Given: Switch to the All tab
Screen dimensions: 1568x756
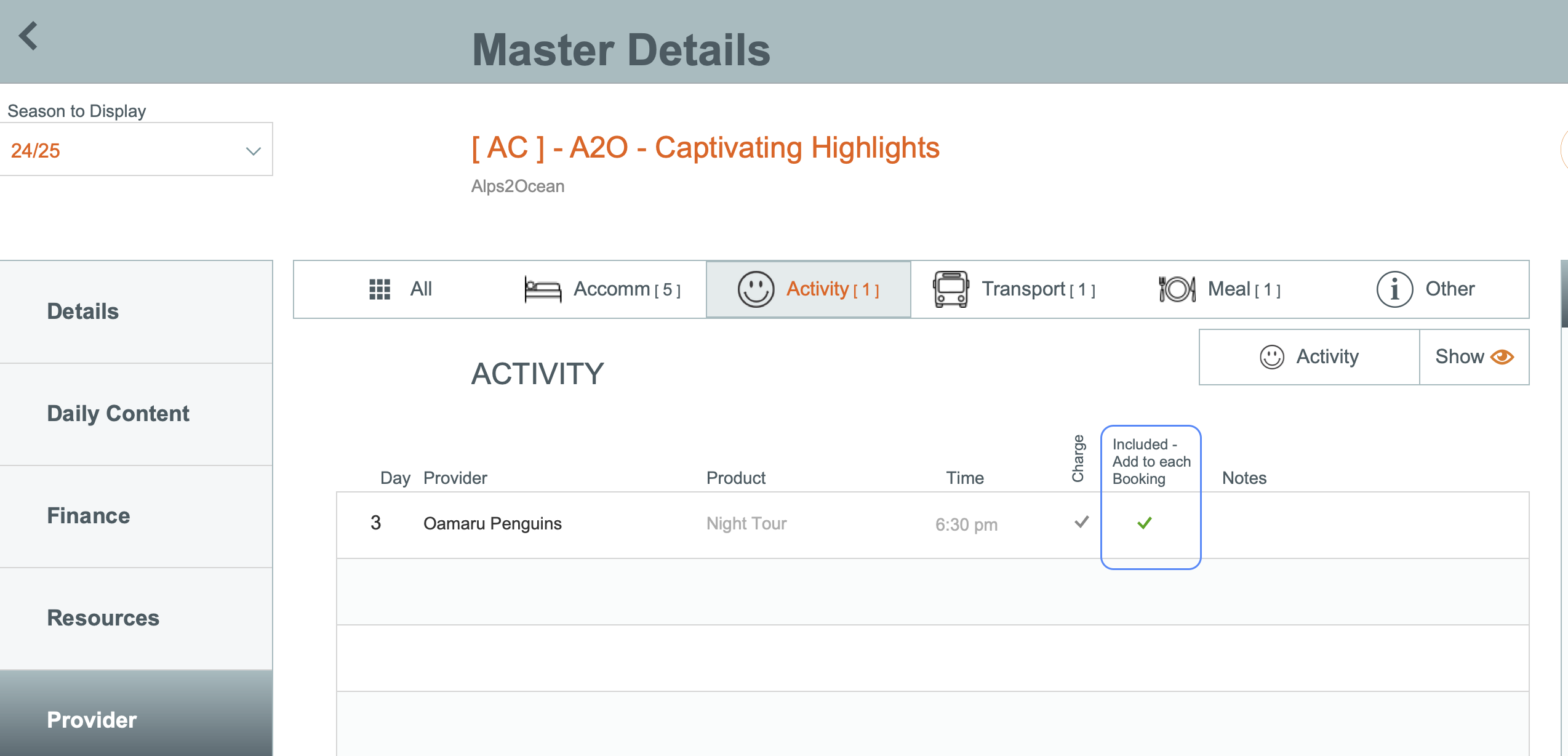Looking at the screenshot, I should click(x=401, y=289).
